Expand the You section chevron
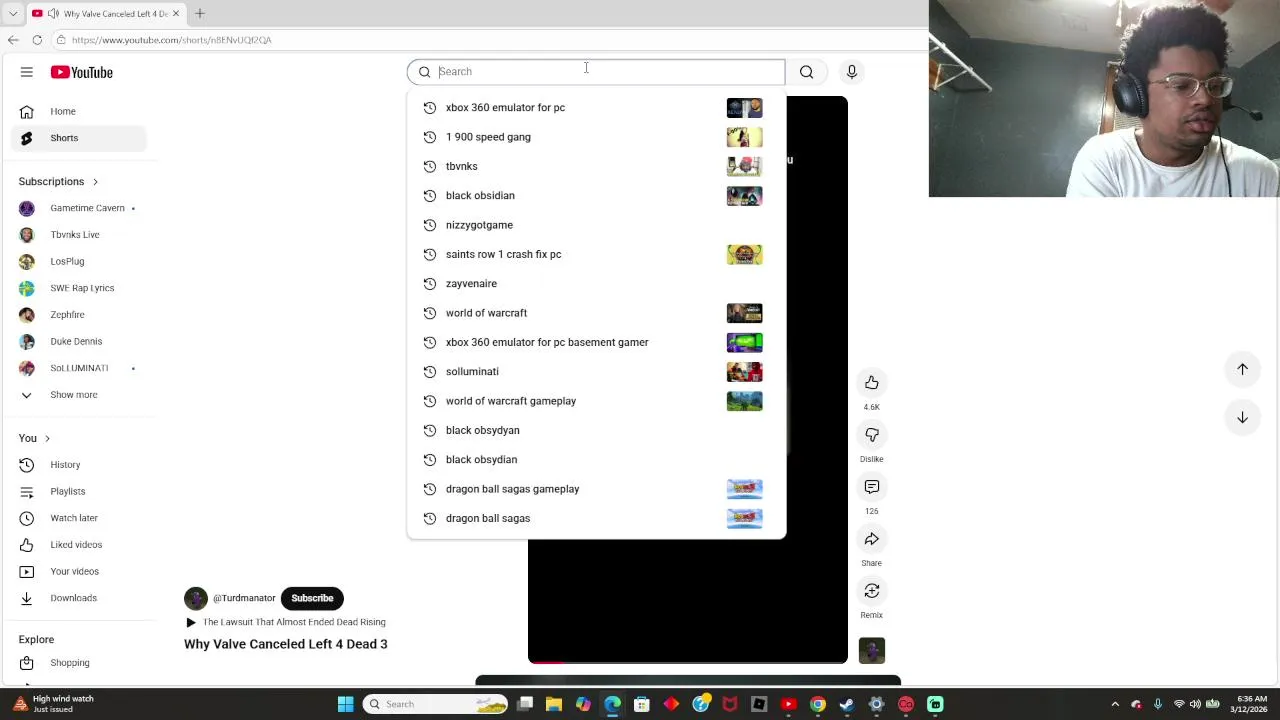 (x=47, y=438)
